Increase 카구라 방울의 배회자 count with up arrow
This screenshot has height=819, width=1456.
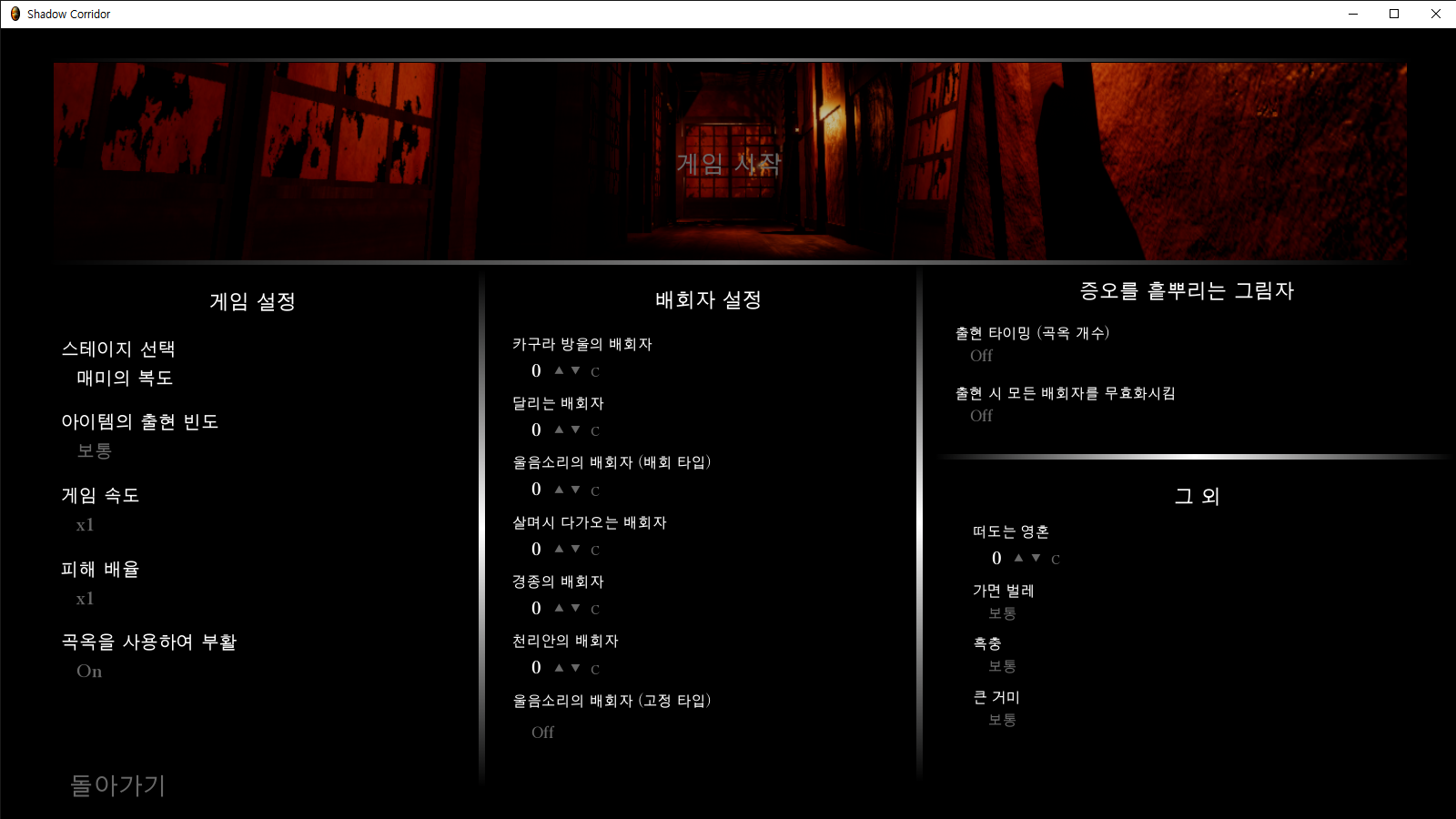coord(559,370)
